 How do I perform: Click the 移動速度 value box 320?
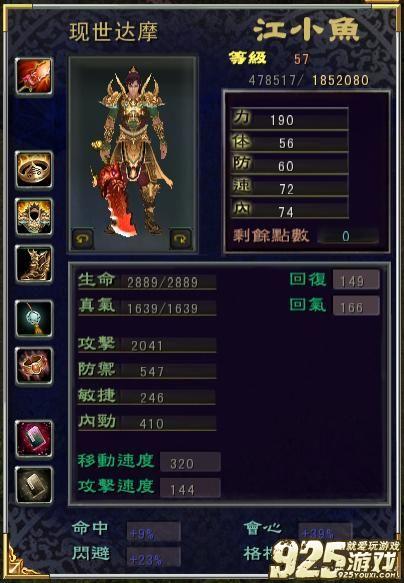pyautogui.click(x=190, y=462)
